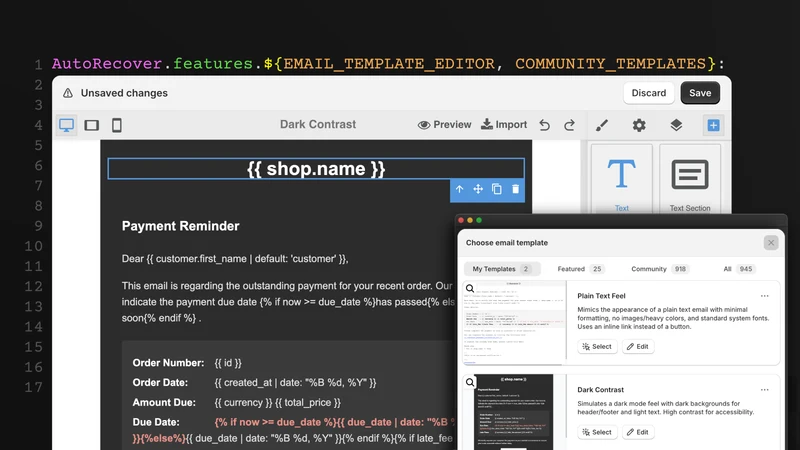Image resolution: width=800 pixels, height=450 pixels.
Task: Choose the Text block
Action: pyautogui.click(x=621, y=179)
